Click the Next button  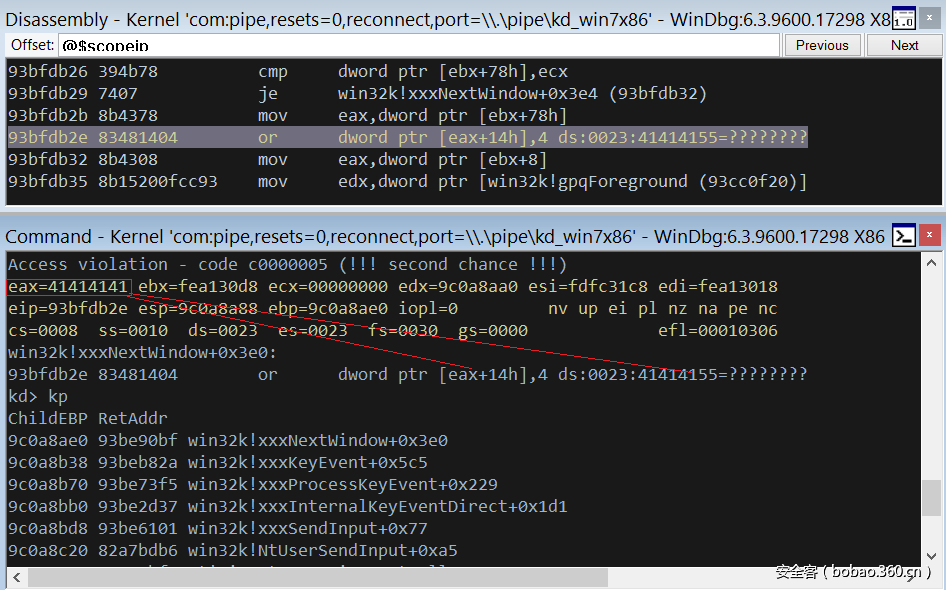point(904,45)
